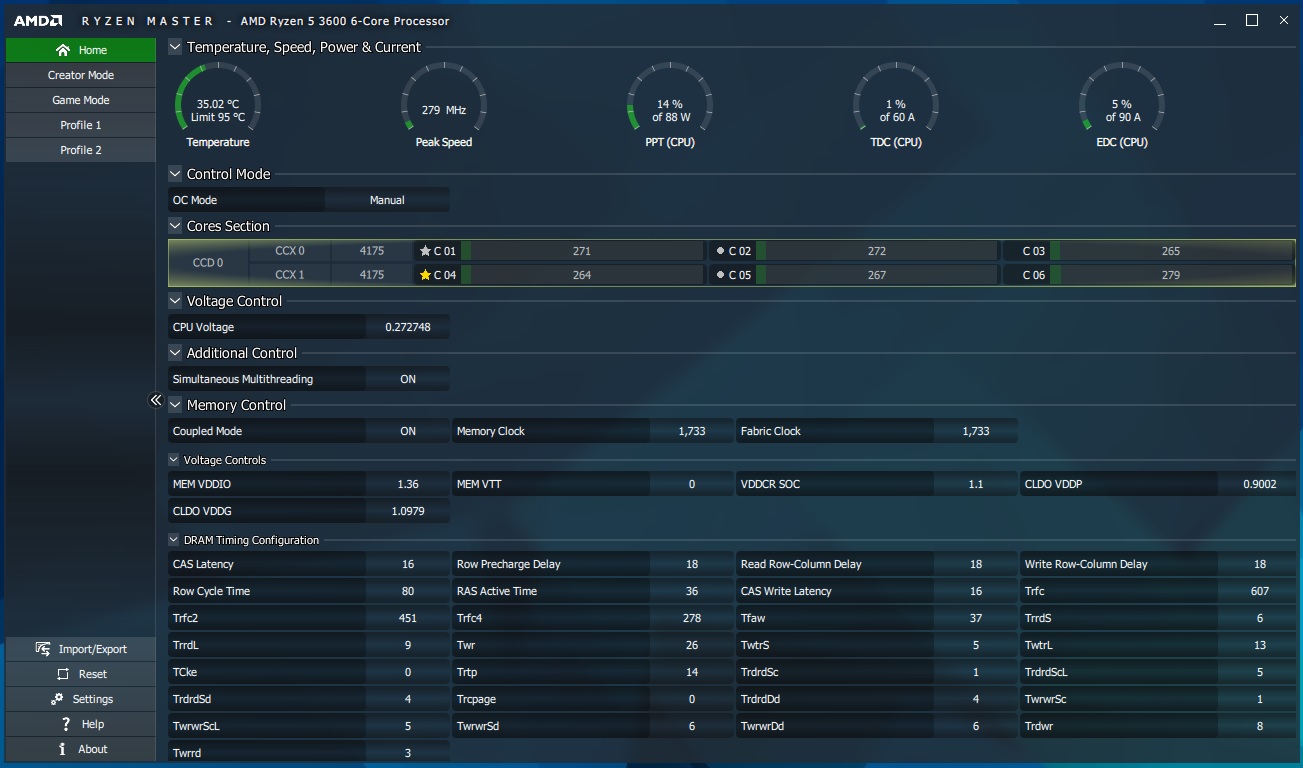Click the AMD logo in title bar
This screenshot has width=1303, height=768.
point(38,21)
